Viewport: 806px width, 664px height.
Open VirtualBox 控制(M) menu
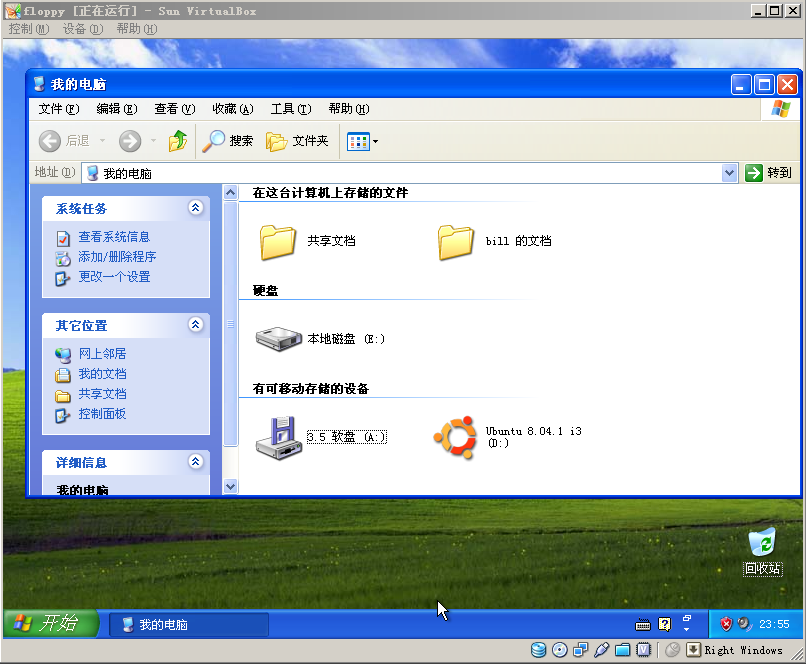pos(29,29)
